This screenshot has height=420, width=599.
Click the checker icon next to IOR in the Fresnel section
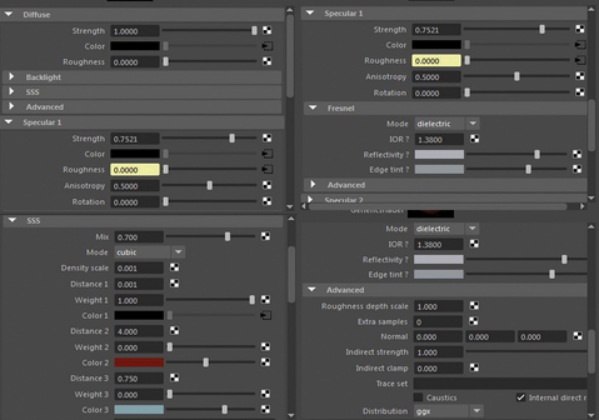coord(474,139)
